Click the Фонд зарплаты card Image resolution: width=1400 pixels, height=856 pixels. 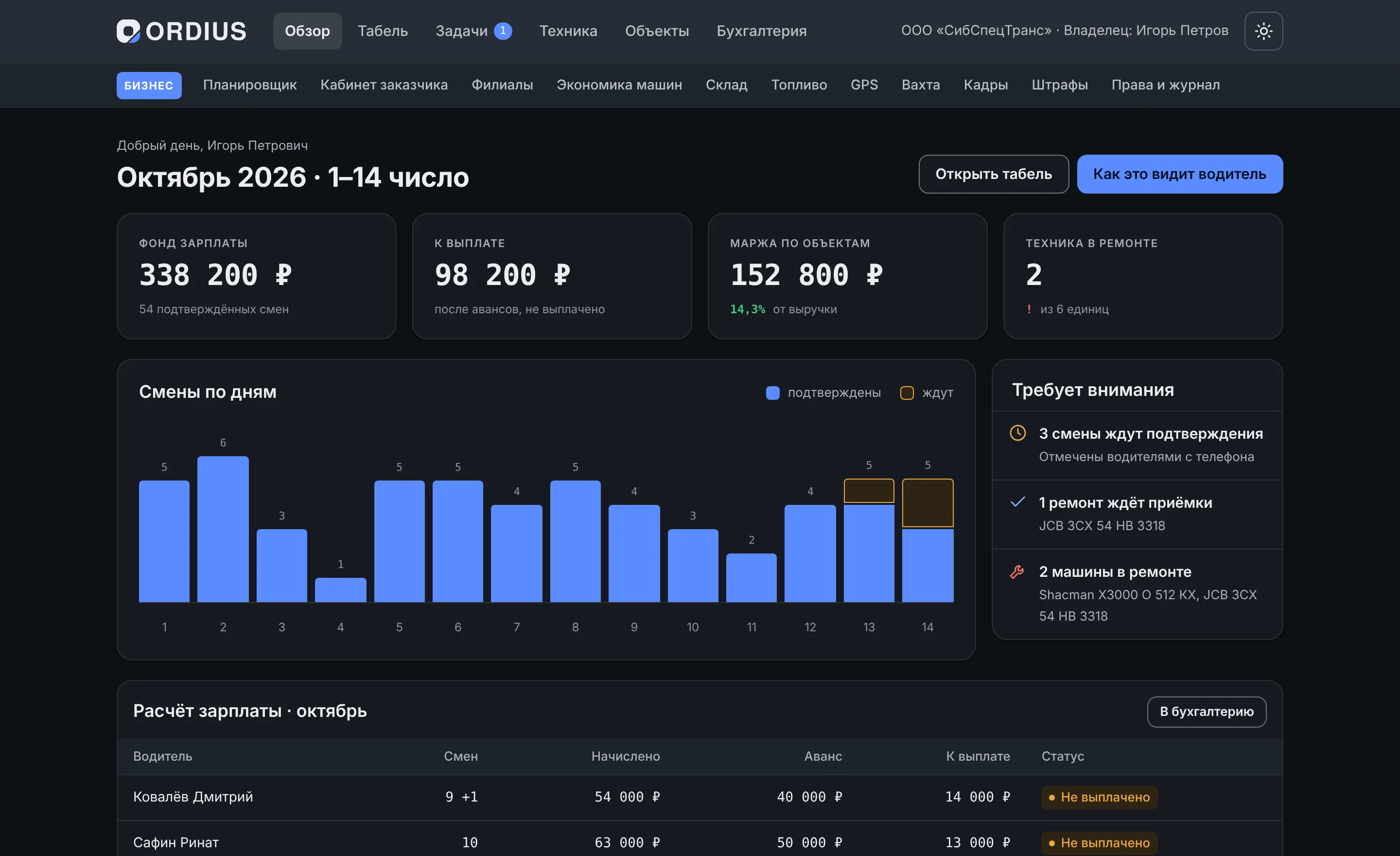tap(256, 276)
